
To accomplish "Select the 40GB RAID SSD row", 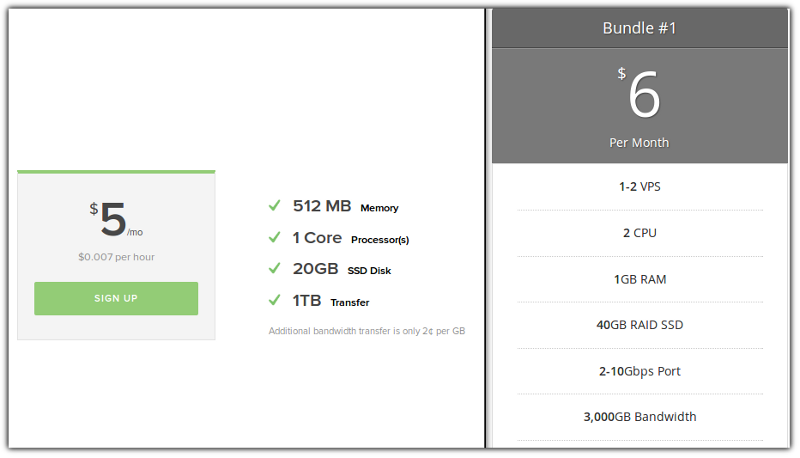I will point(639,325).
